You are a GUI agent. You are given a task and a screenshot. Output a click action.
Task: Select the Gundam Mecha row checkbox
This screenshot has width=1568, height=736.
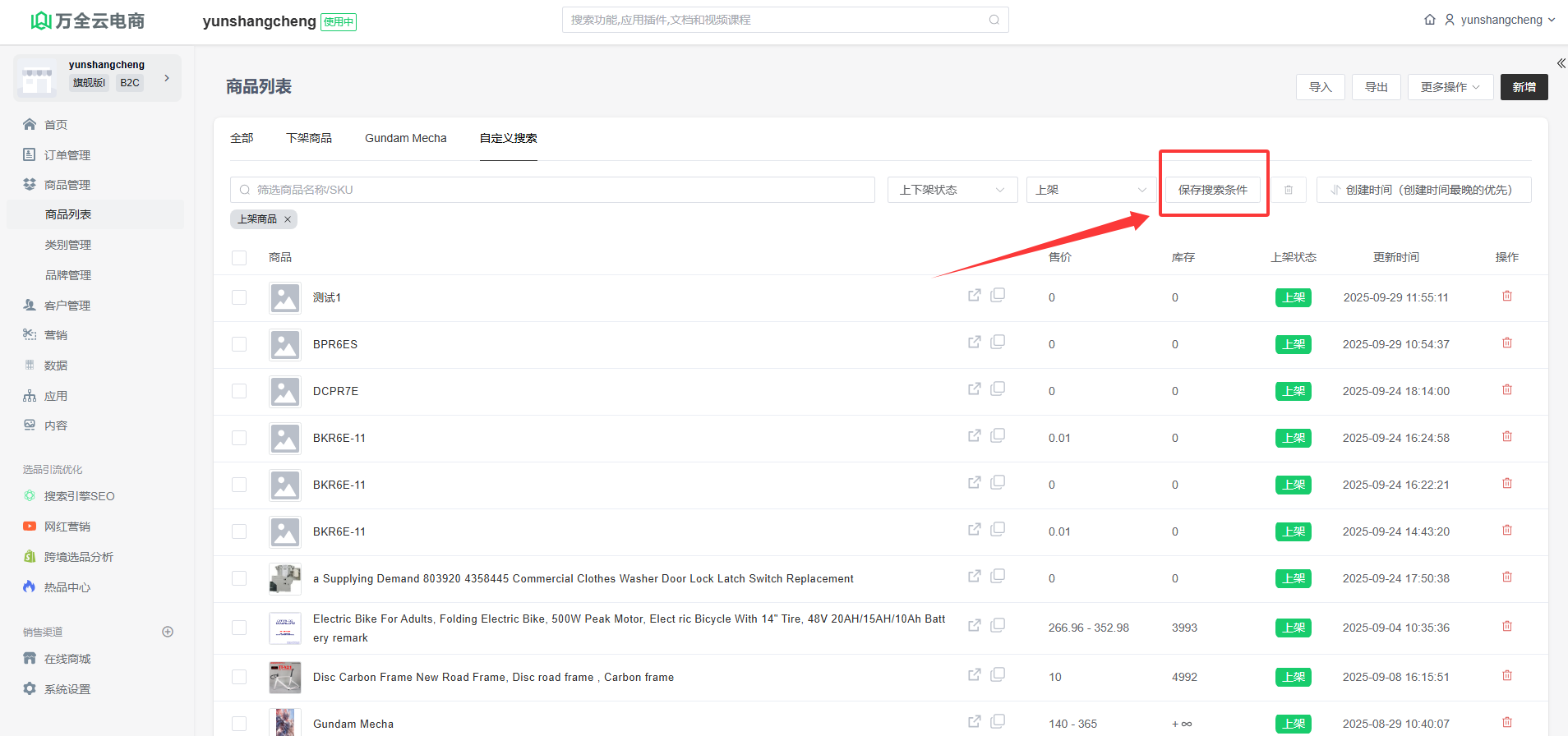click(239, 724)
